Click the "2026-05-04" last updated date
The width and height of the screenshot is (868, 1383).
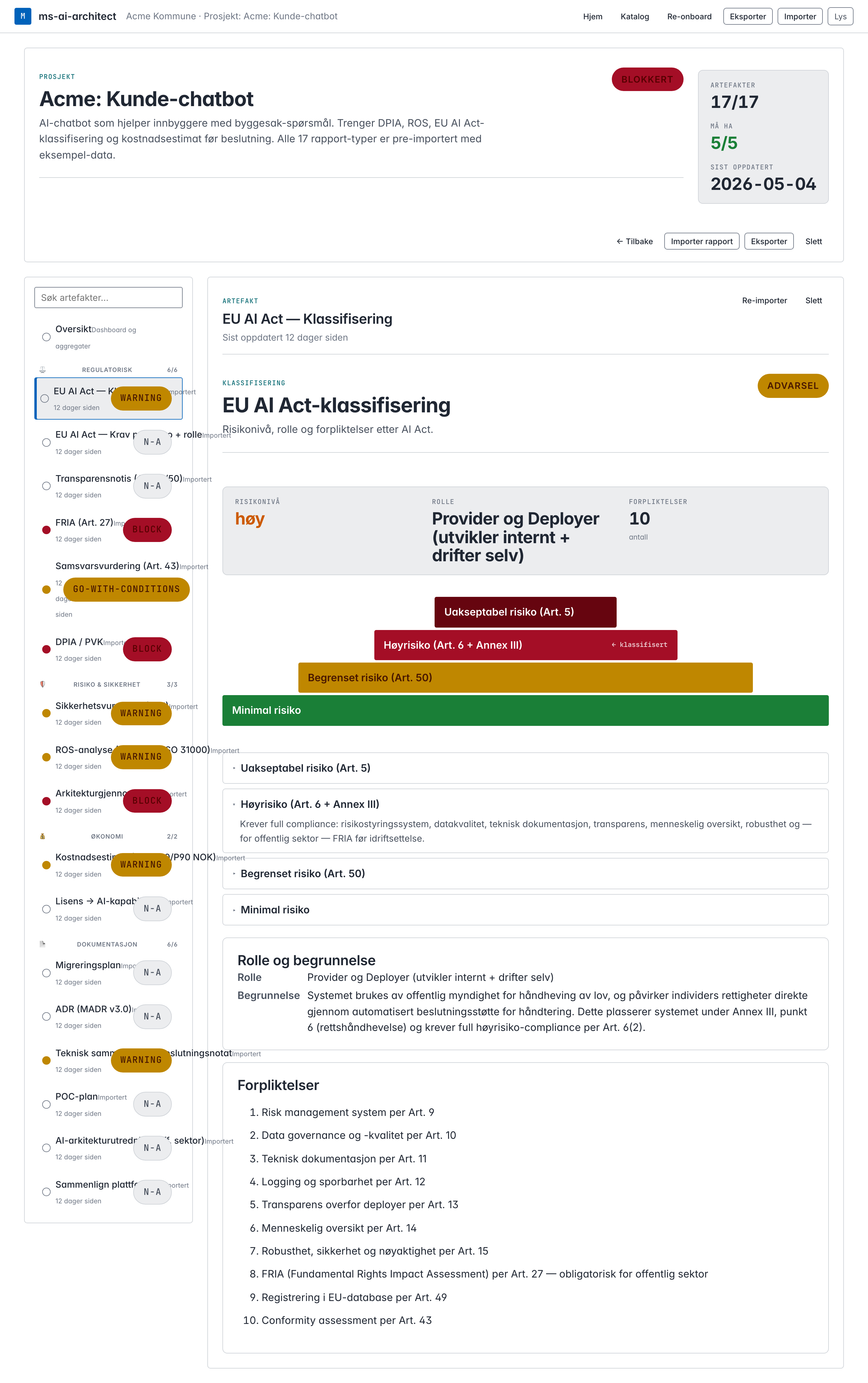click(763, 184)
